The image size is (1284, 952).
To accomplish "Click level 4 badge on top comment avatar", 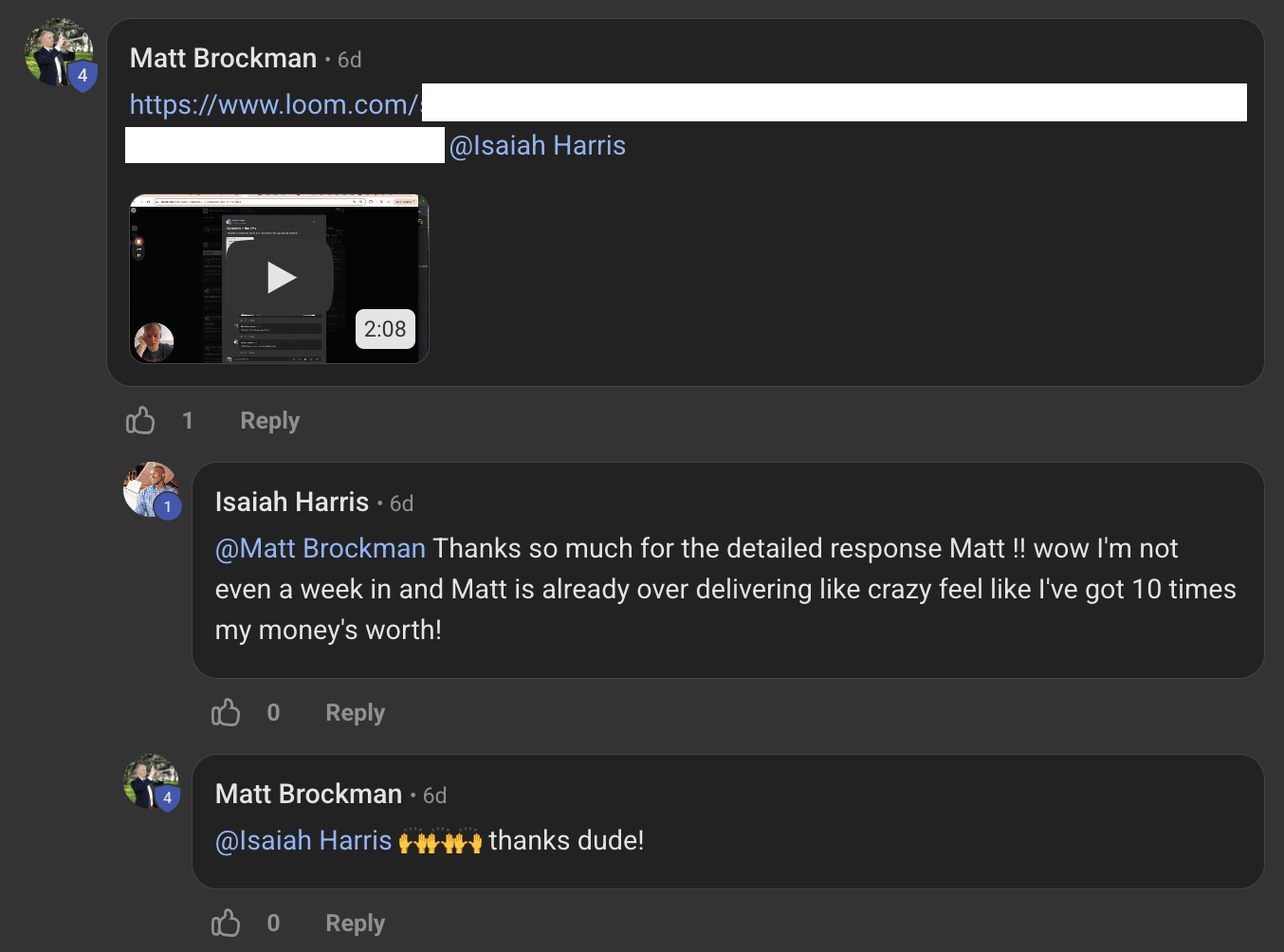I will pos(83,76).
